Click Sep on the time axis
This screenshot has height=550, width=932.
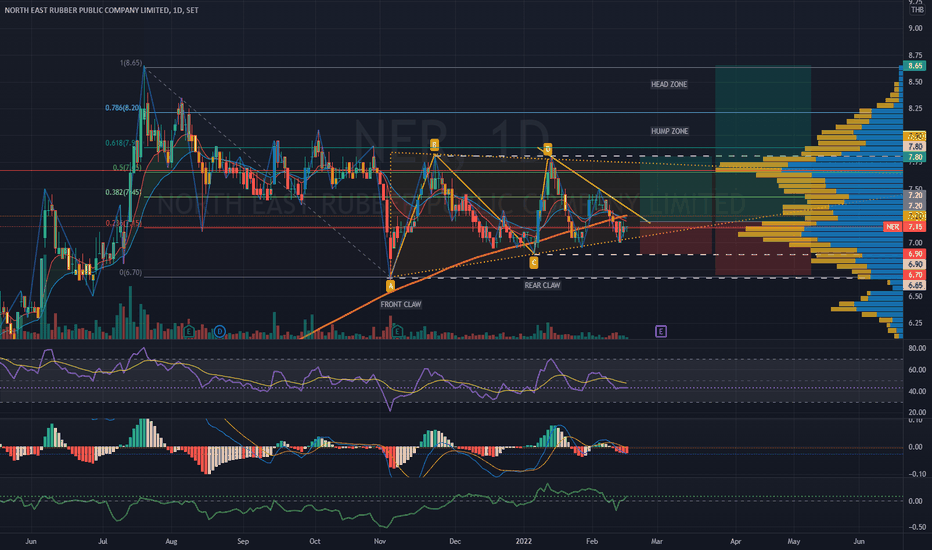[243, 541]
